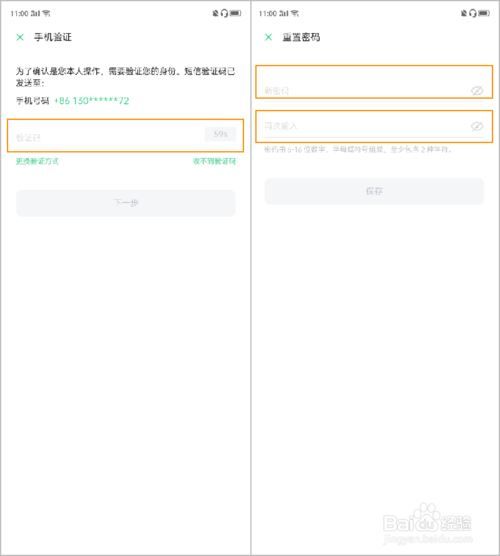This screenshot has width=500, height=556.
Task: Open the 收不到验证码 link
Action: (x=214, y=161)
